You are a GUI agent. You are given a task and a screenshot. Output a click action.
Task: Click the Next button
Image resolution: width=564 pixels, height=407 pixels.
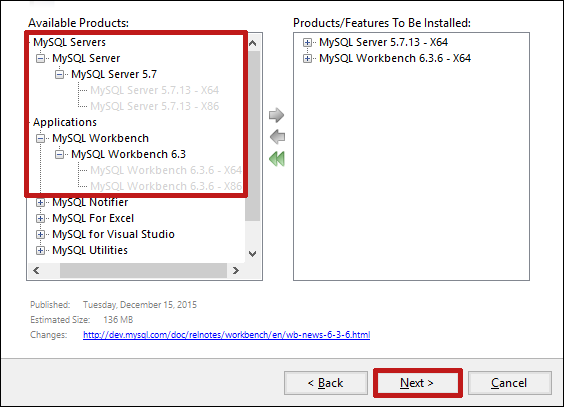pos(417,383)
